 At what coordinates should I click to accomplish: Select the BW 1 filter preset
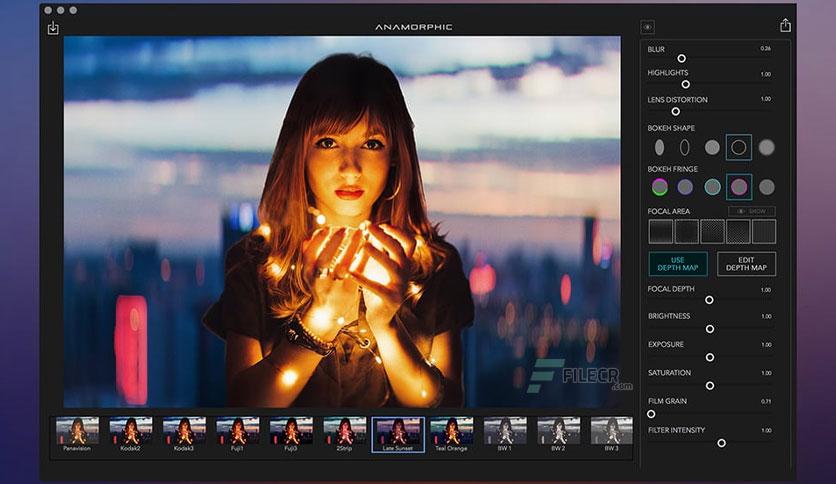(505, 434)
